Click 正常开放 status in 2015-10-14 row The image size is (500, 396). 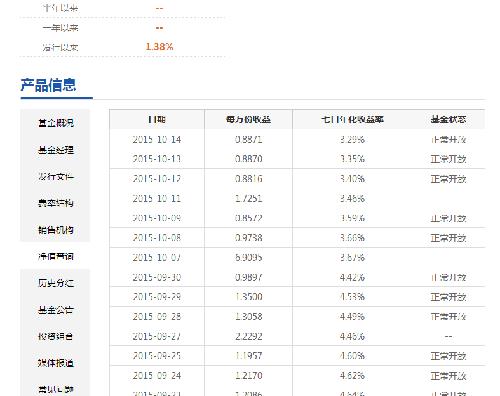tap(448, 139)
